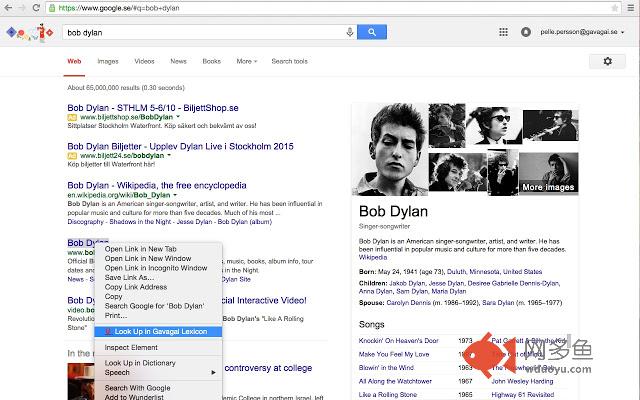The width and height of the screenshot is (640, 400).
Task: Expand the More search categories dropdown
Action: point(247,61)
